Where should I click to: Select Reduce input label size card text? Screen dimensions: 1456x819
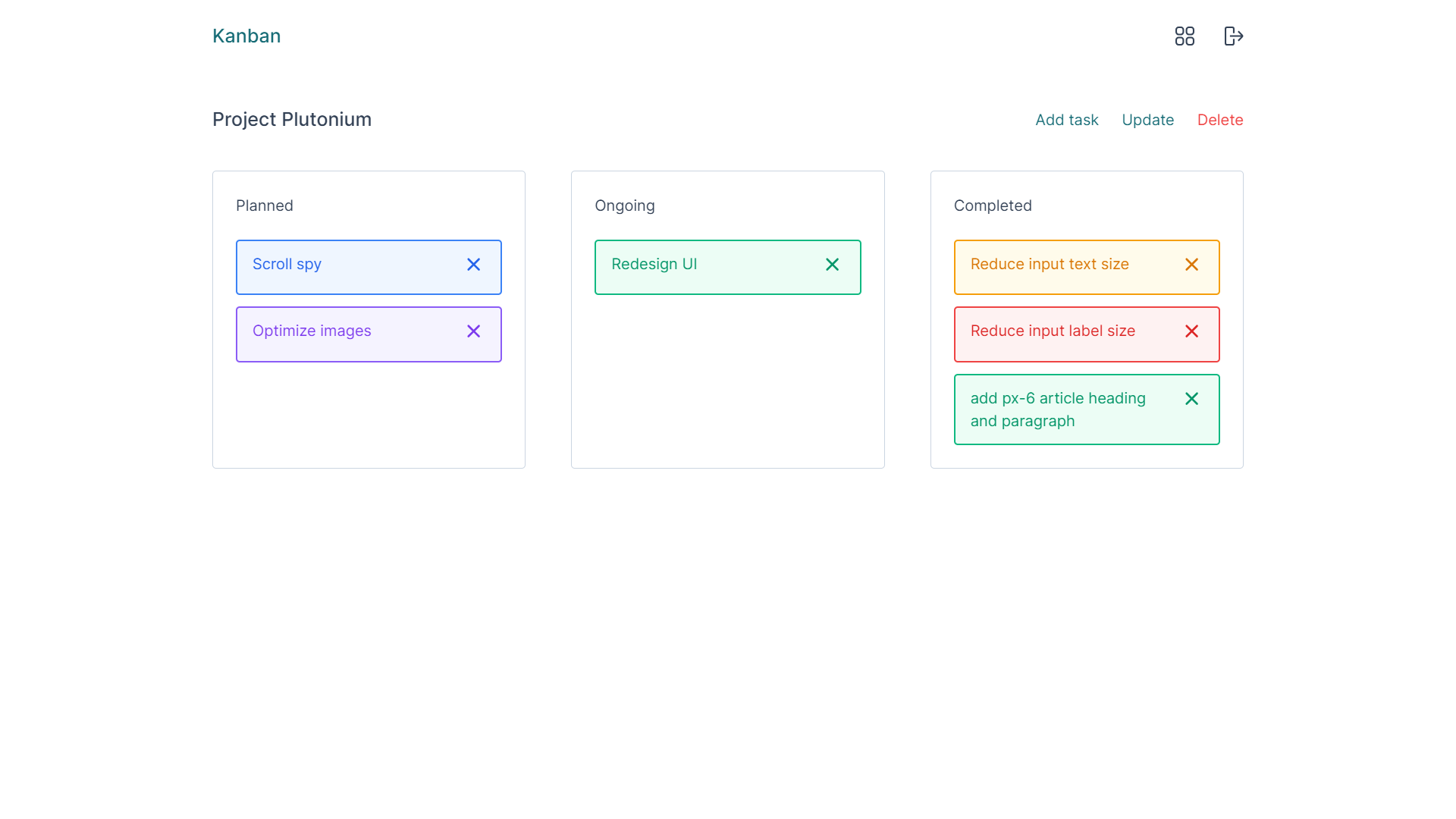[x=1053, y=331]
